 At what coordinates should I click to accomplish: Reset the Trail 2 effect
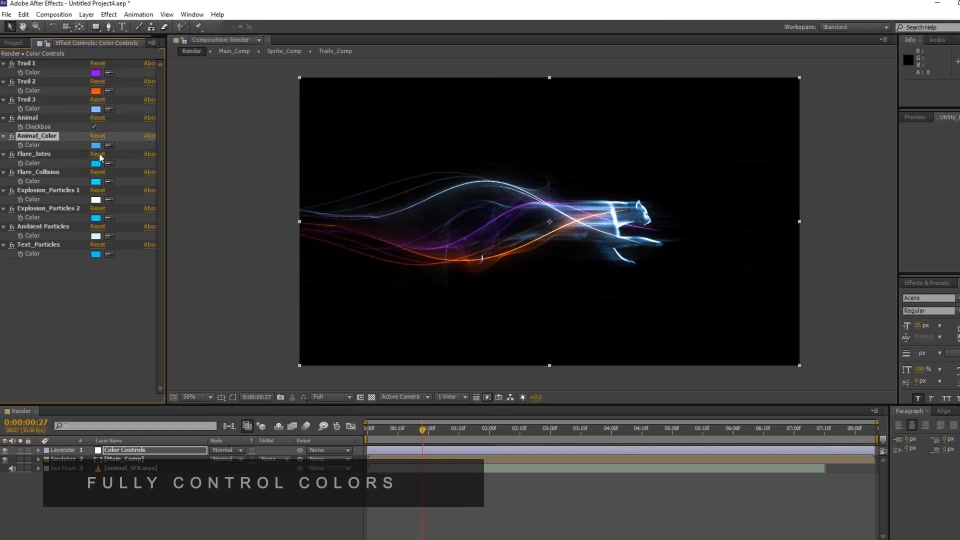pyautogui.click(x=98, y=81)
